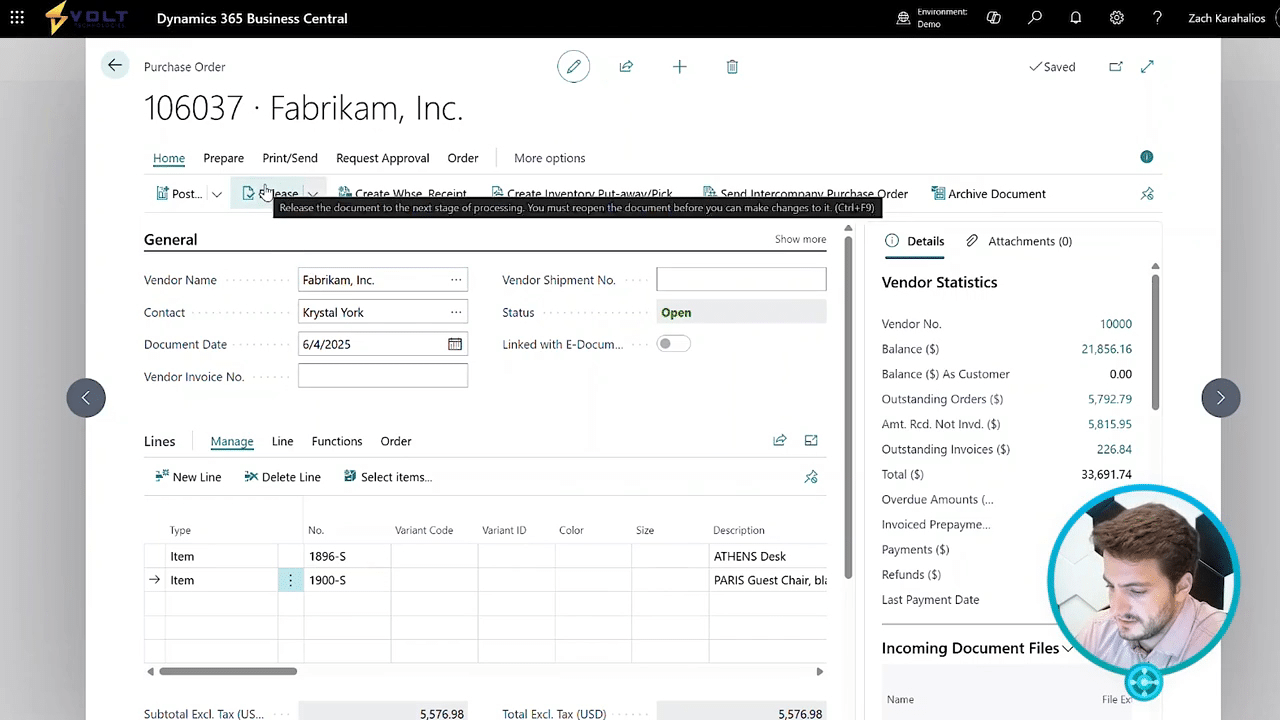Select the Line tab in Lines

click(283, 441)
